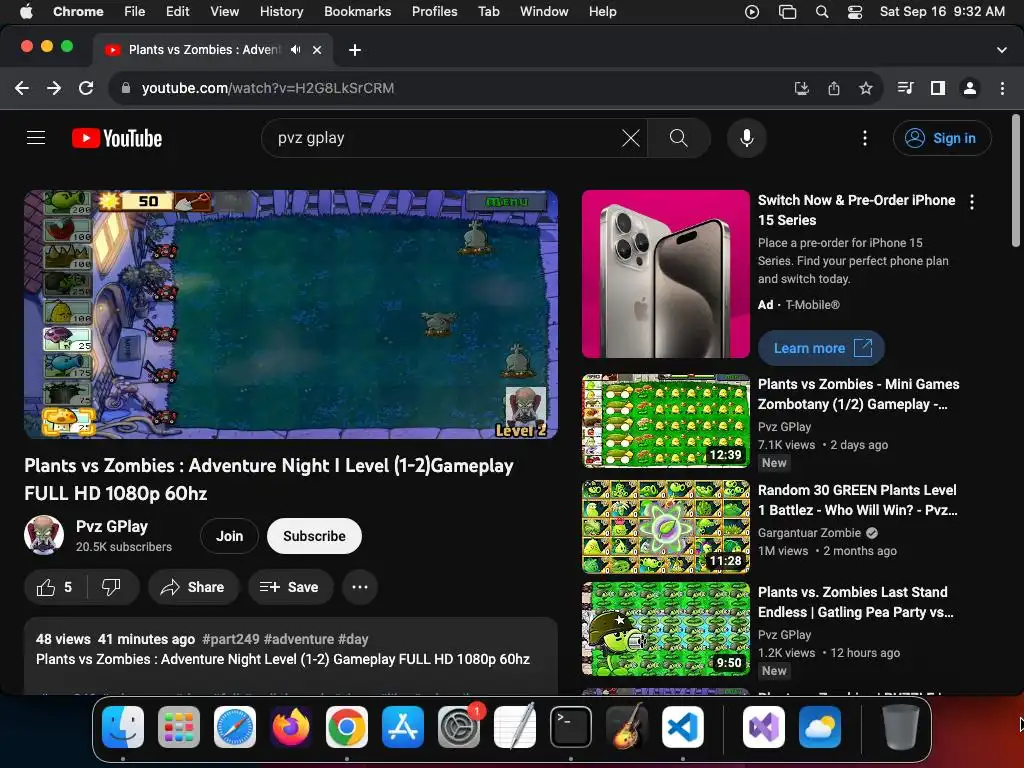1024x768 pixels.
Task: Click the page vertical scrollbar
Action: pos(1016,181)
